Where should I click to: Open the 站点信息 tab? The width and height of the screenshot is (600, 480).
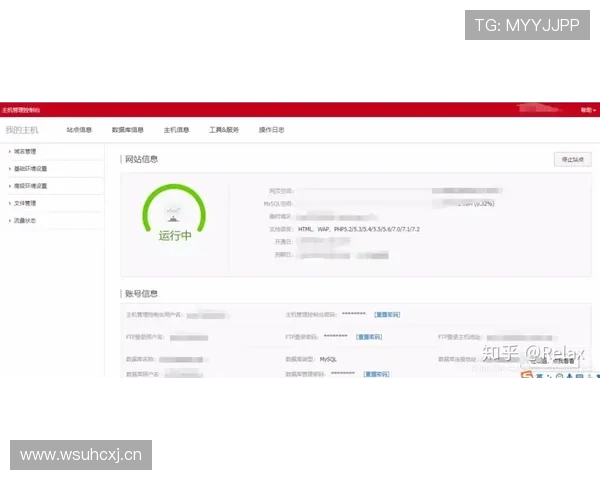[x=79, y=130]
